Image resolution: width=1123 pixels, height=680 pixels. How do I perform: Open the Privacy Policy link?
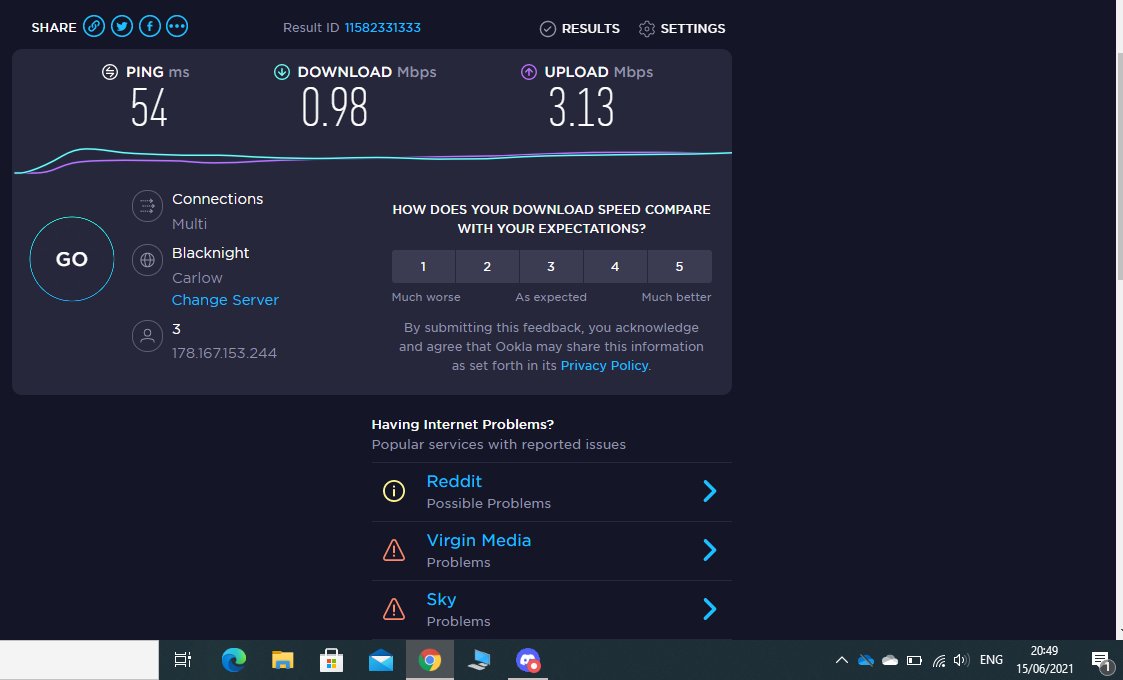[604, 365]
